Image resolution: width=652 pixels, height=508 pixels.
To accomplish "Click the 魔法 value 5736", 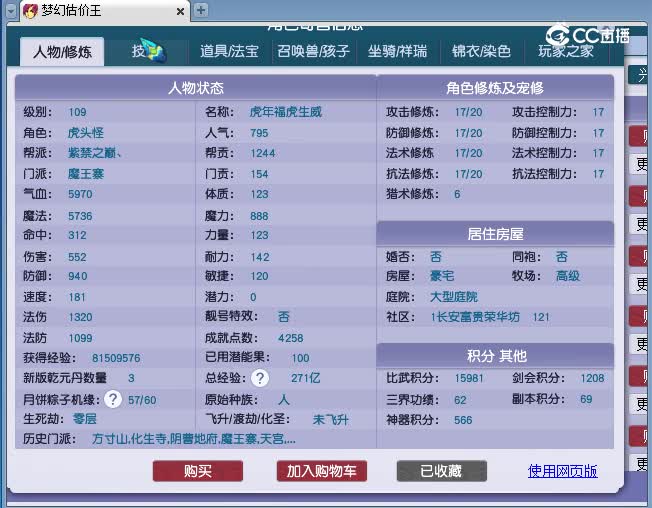I will pos(80,216).
